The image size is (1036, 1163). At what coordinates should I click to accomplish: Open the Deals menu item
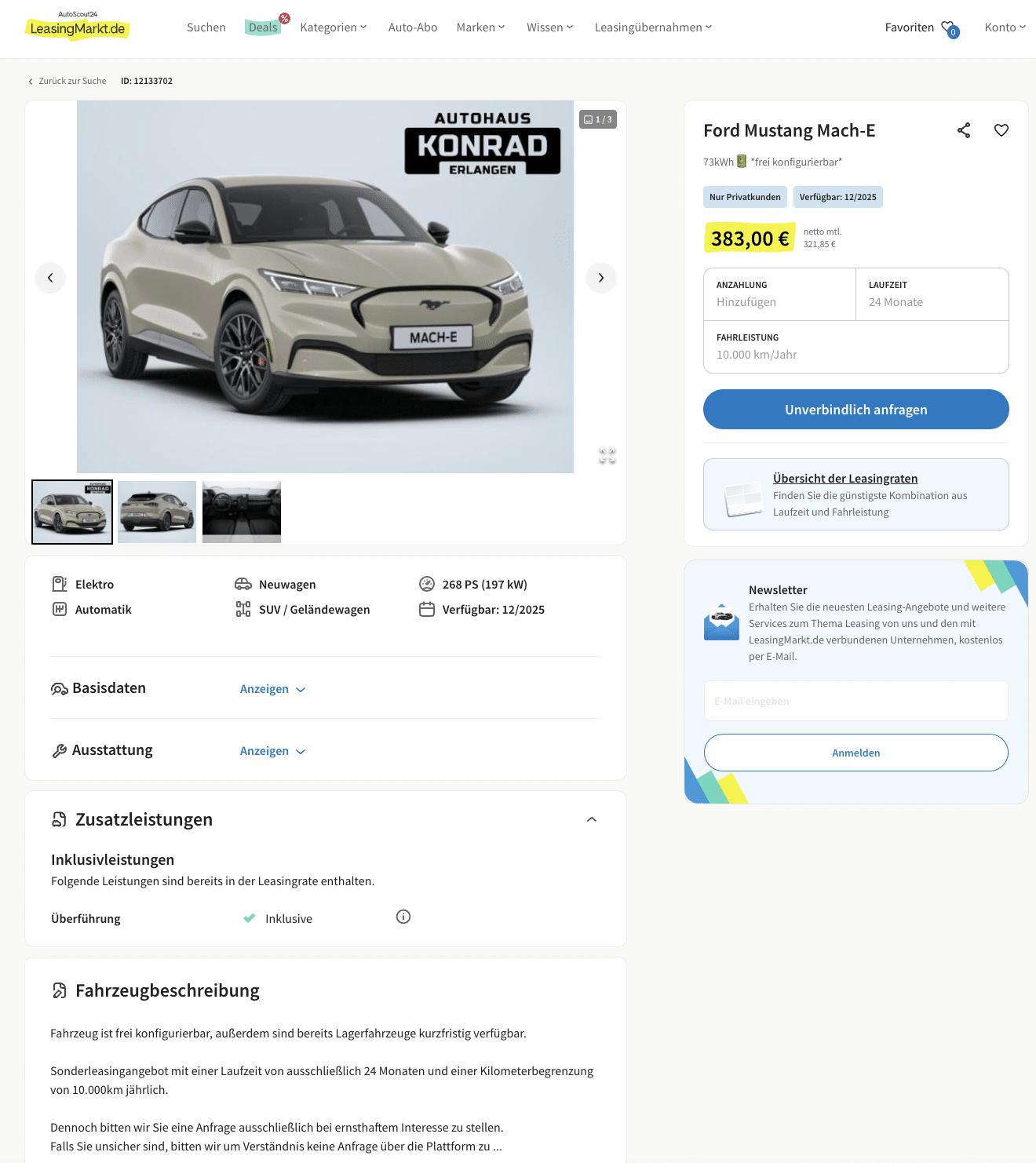(263, 27)
